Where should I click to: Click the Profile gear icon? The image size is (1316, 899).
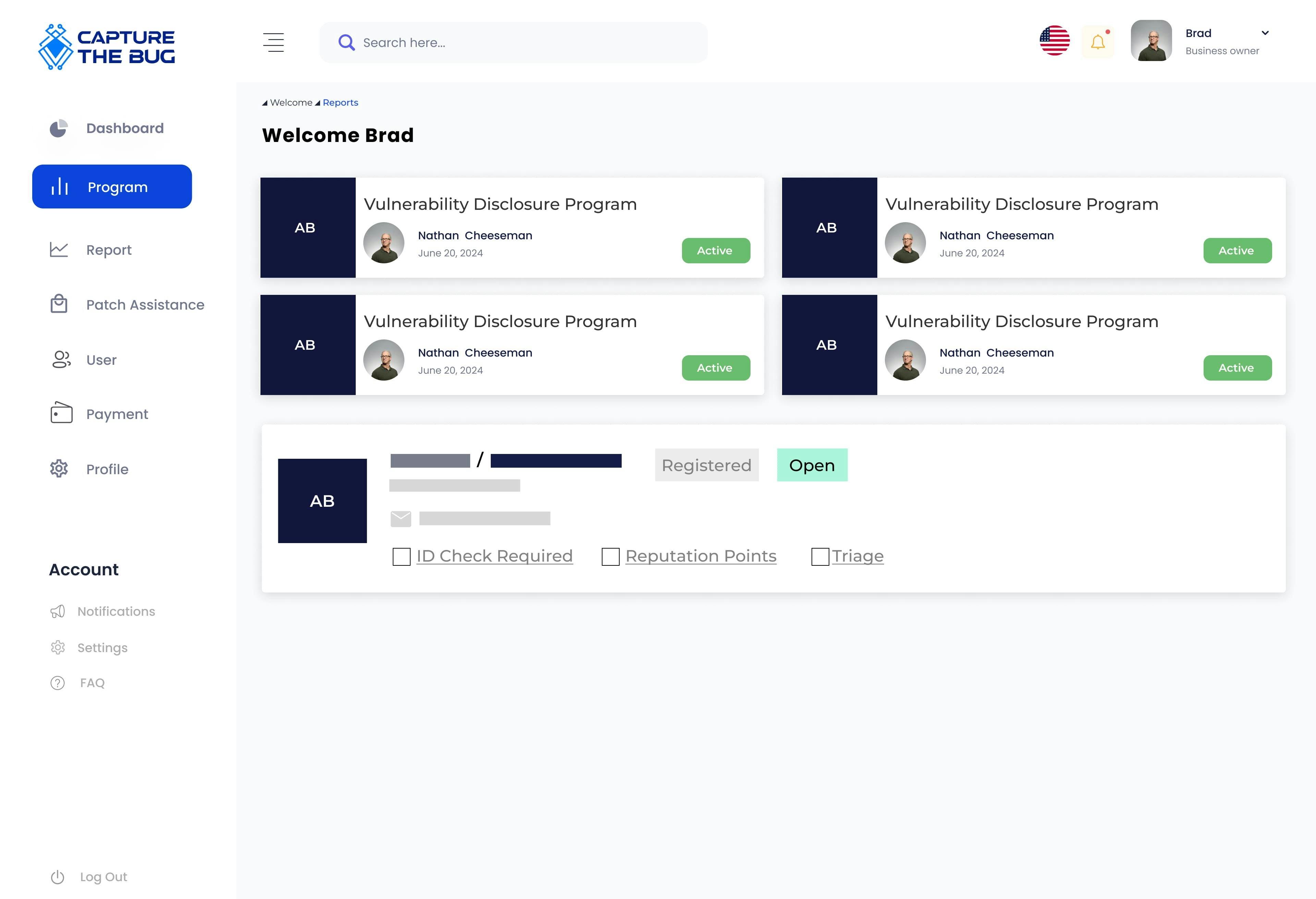coord(59,468)
